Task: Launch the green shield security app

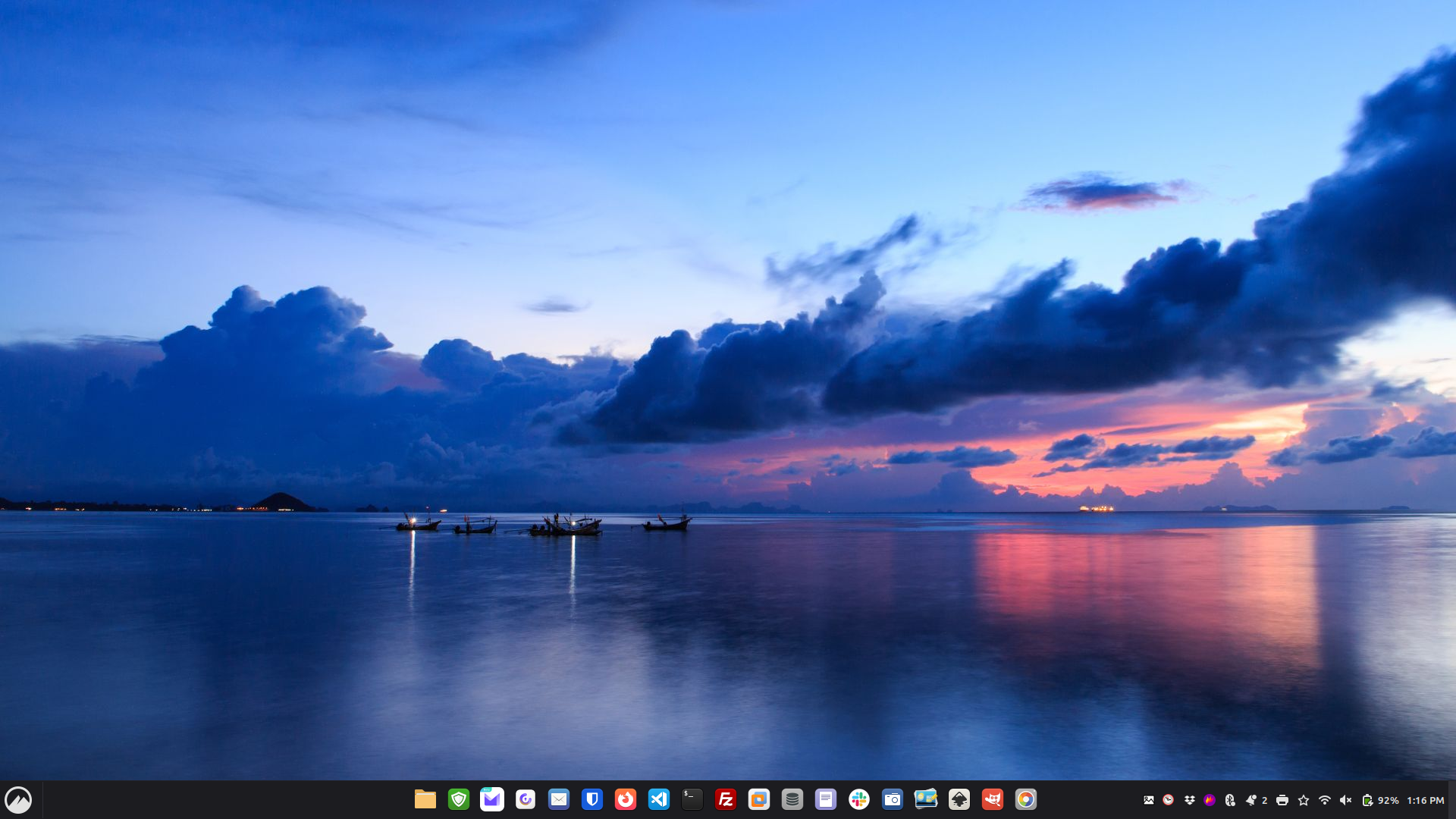Action: [458, 799]
